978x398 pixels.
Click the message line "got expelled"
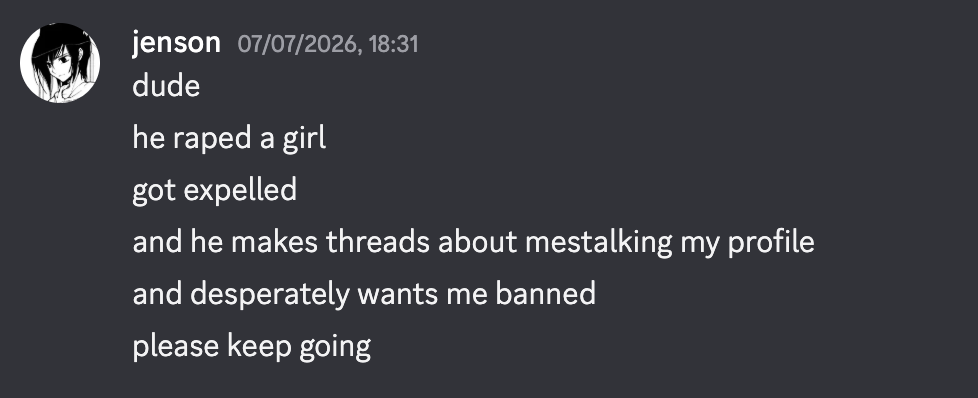click(215, 190)
